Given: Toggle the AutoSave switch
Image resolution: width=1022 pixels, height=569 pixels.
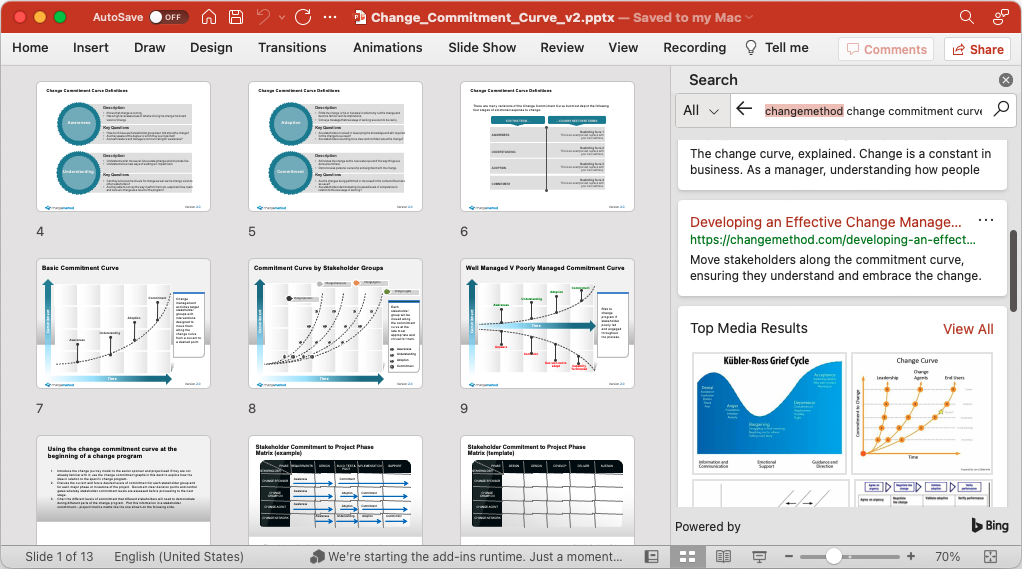Looking at the screenshot, I should click(x=168, y=17).
